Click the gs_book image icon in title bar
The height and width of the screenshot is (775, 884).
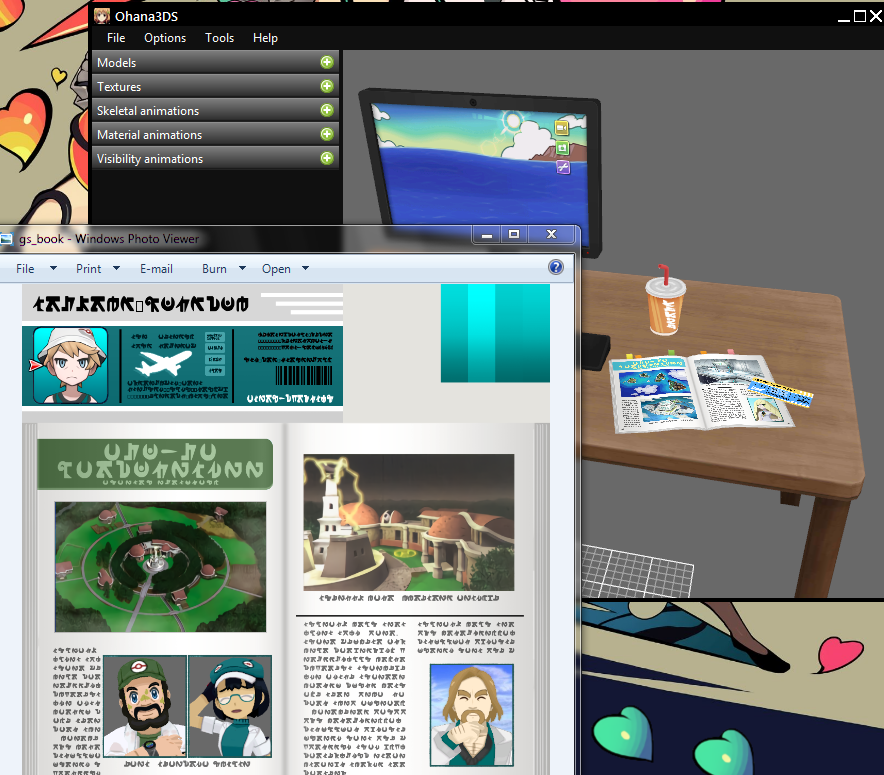coord(7,239)
